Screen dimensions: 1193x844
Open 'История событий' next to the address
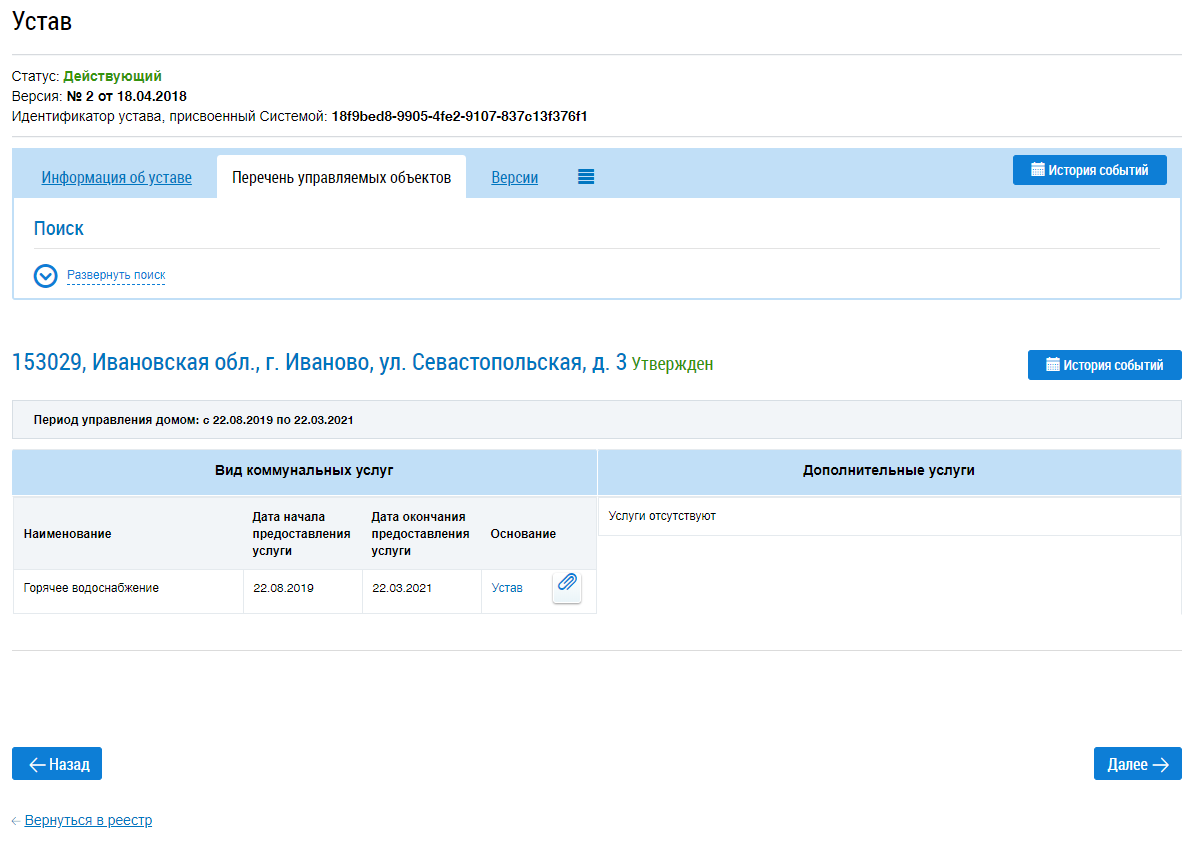[1104, 365]
